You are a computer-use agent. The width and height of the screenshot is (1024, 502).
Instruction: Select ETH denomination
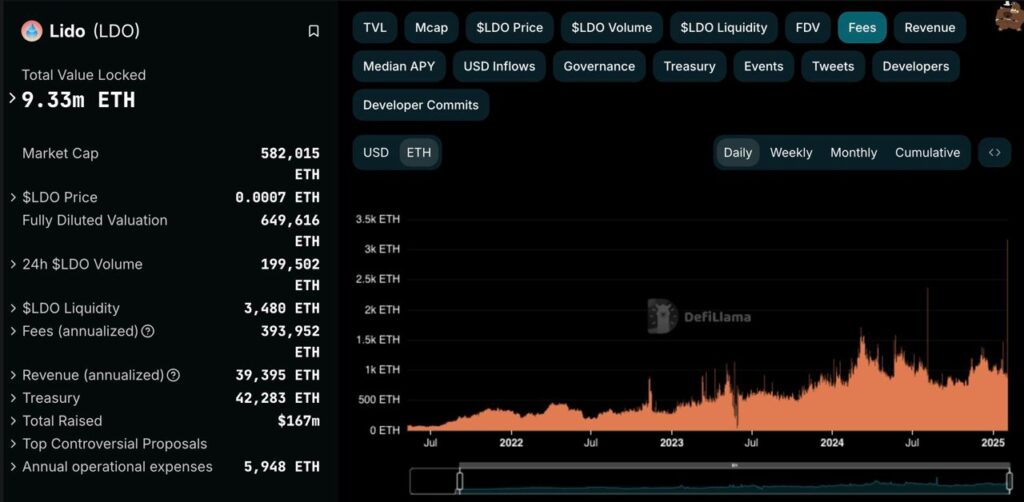(x=419, y=153)
